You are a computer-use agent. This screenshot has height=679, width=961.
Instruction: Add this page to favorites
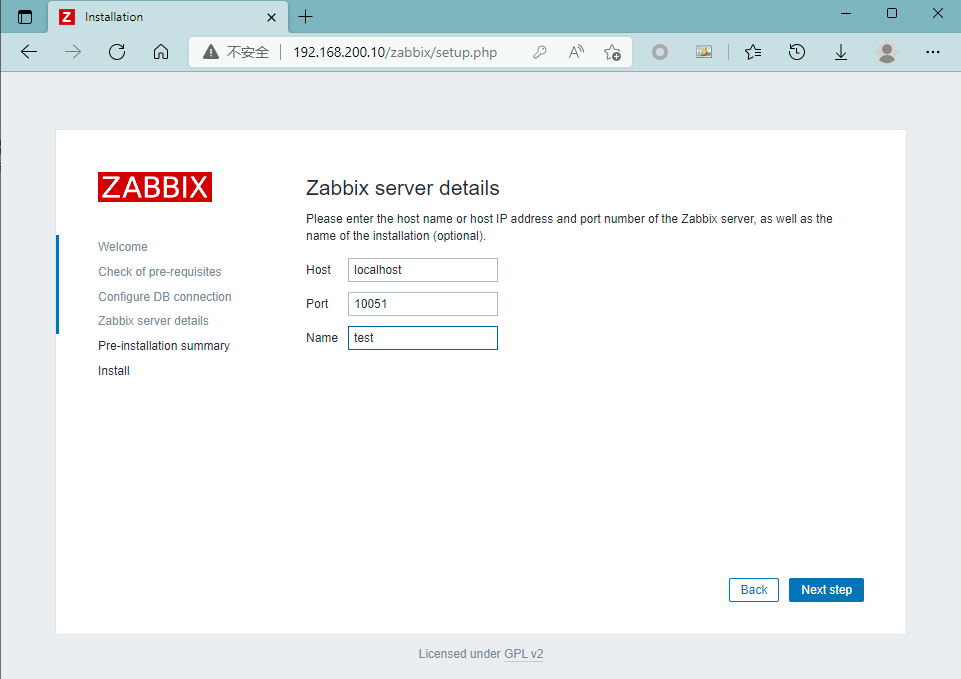pyautogui.click(x=612, y=52)
